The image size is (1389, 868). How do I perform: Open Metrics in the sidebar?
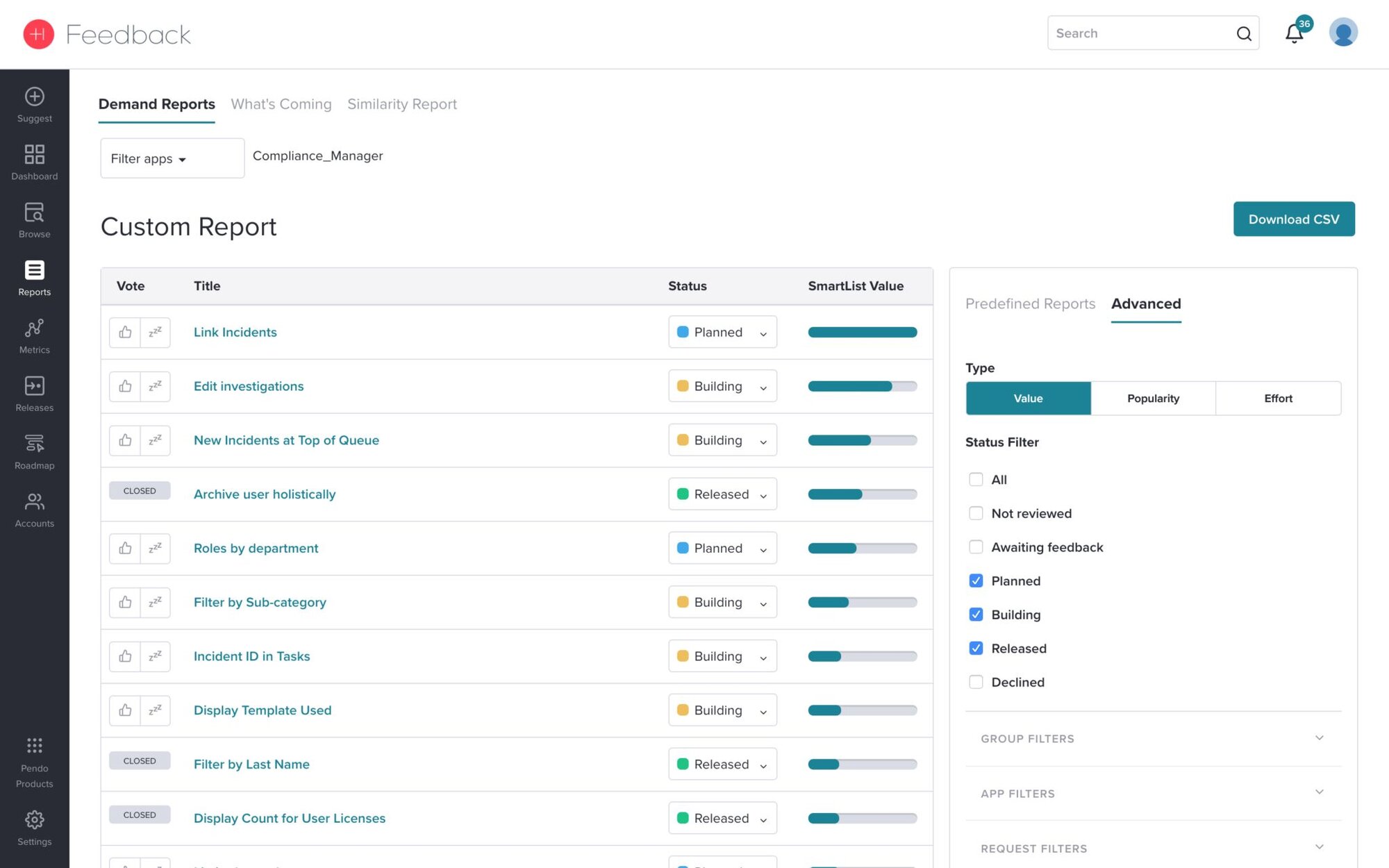click(35, 336)
